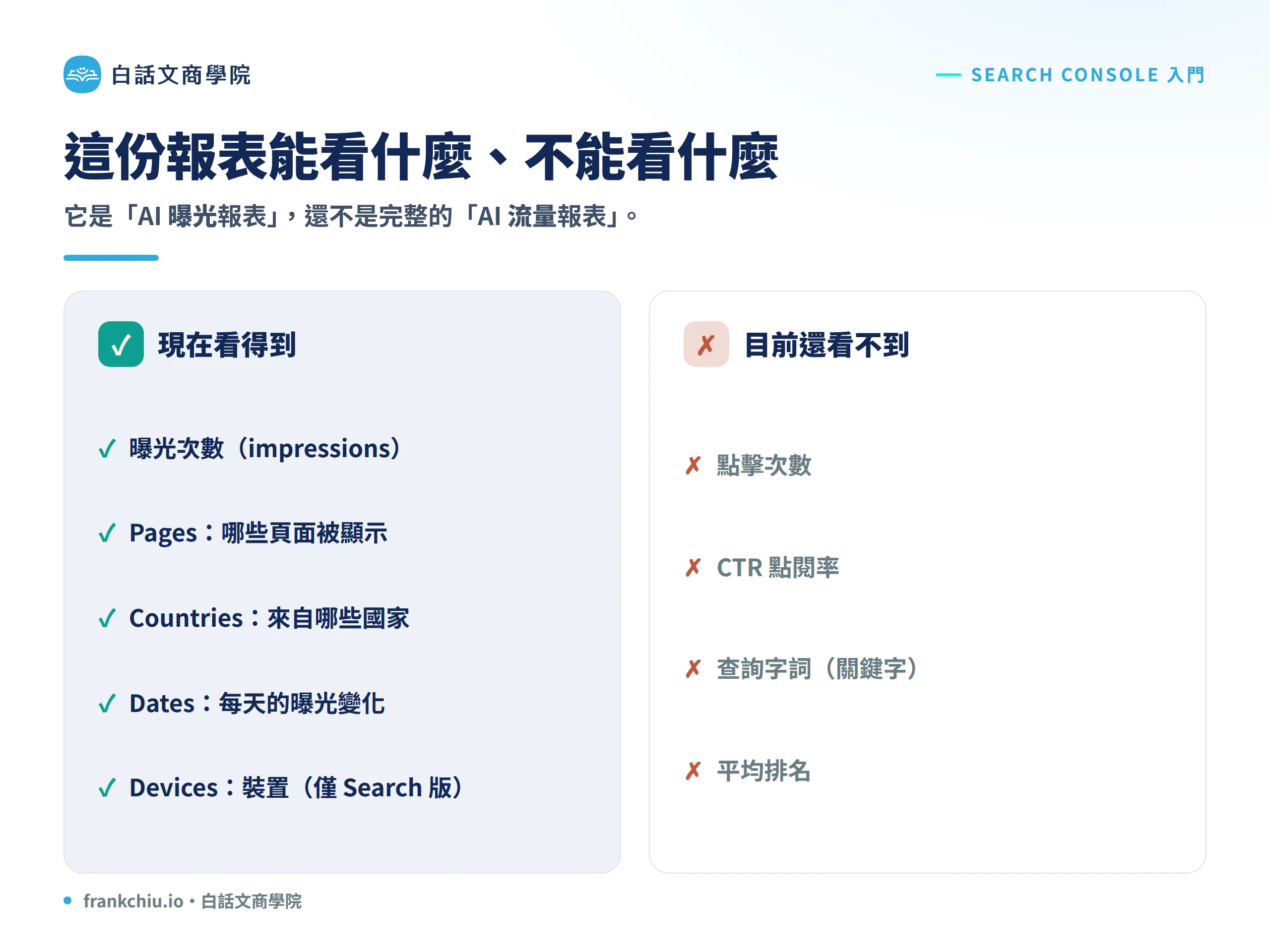1270x952 pixels.
Task: Click the blue book logo icon
Action: [x=82, y=74]
